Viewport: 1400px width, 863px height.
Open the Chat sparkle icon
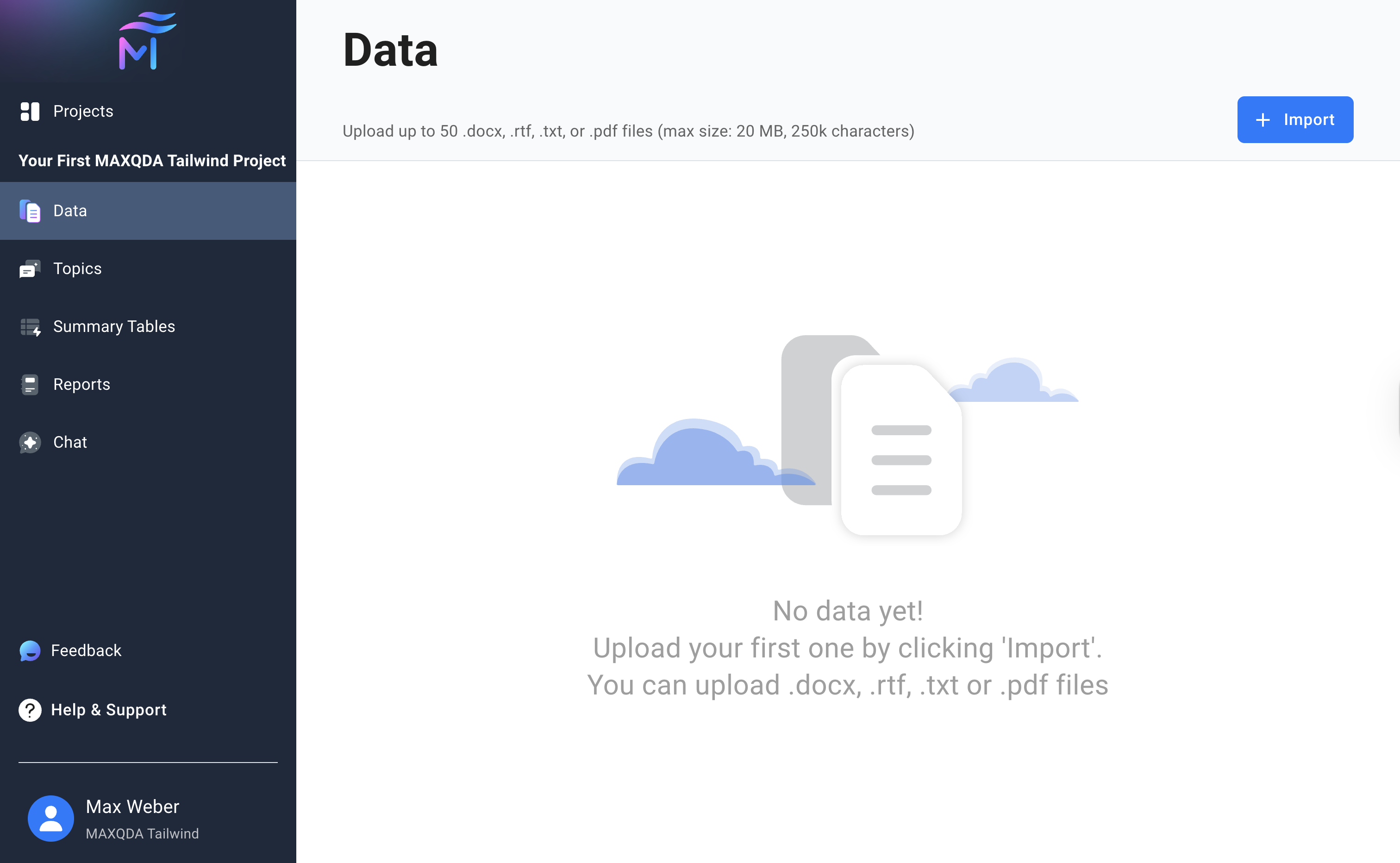coord(30,442)
